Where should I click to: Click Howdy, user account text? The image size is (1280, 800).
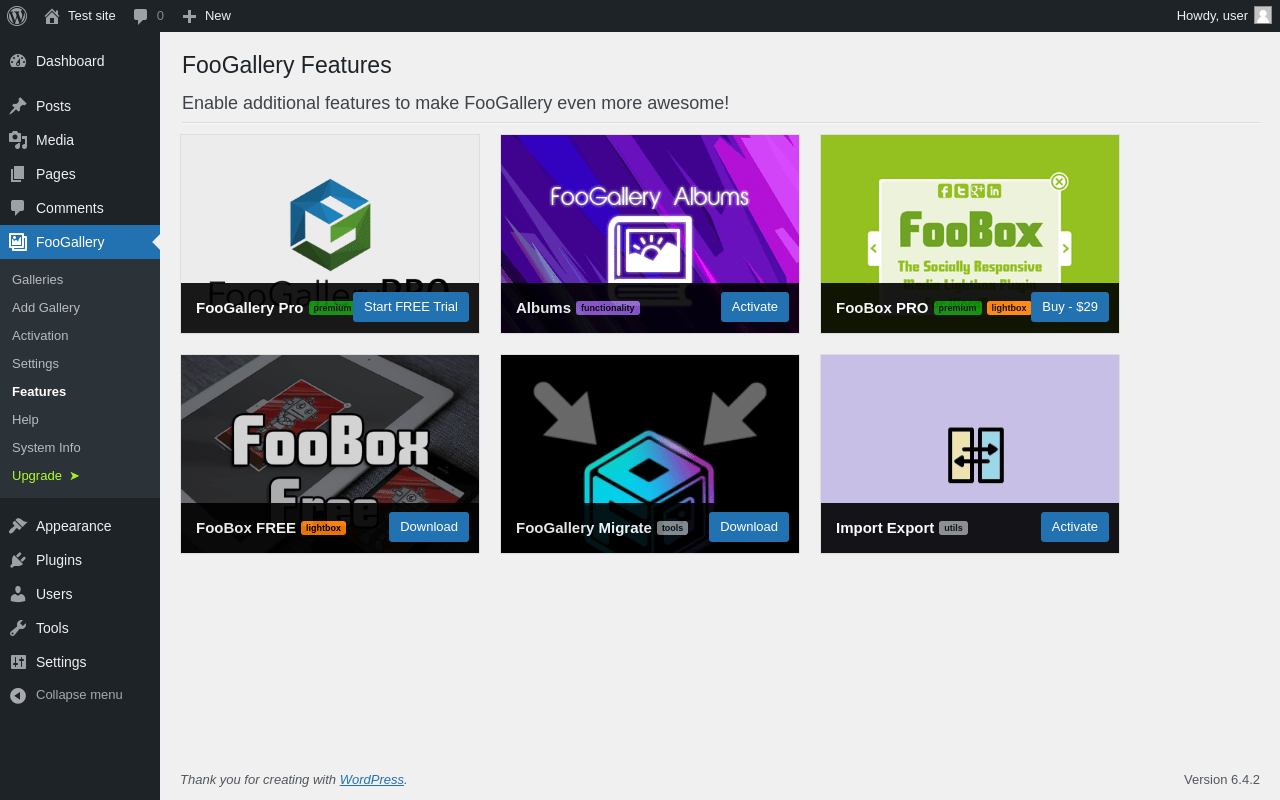tap(1212, 15)
